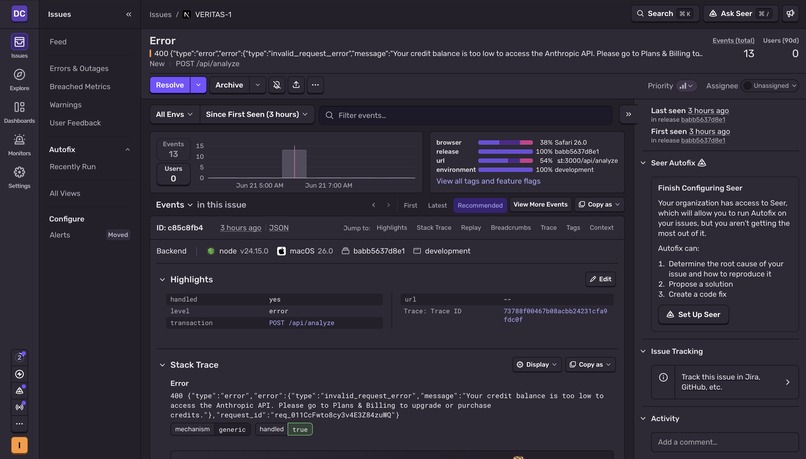Open the stack trace Display dropdown
Image resolution: width=806 pixels, height=459 pixels.
536,364
